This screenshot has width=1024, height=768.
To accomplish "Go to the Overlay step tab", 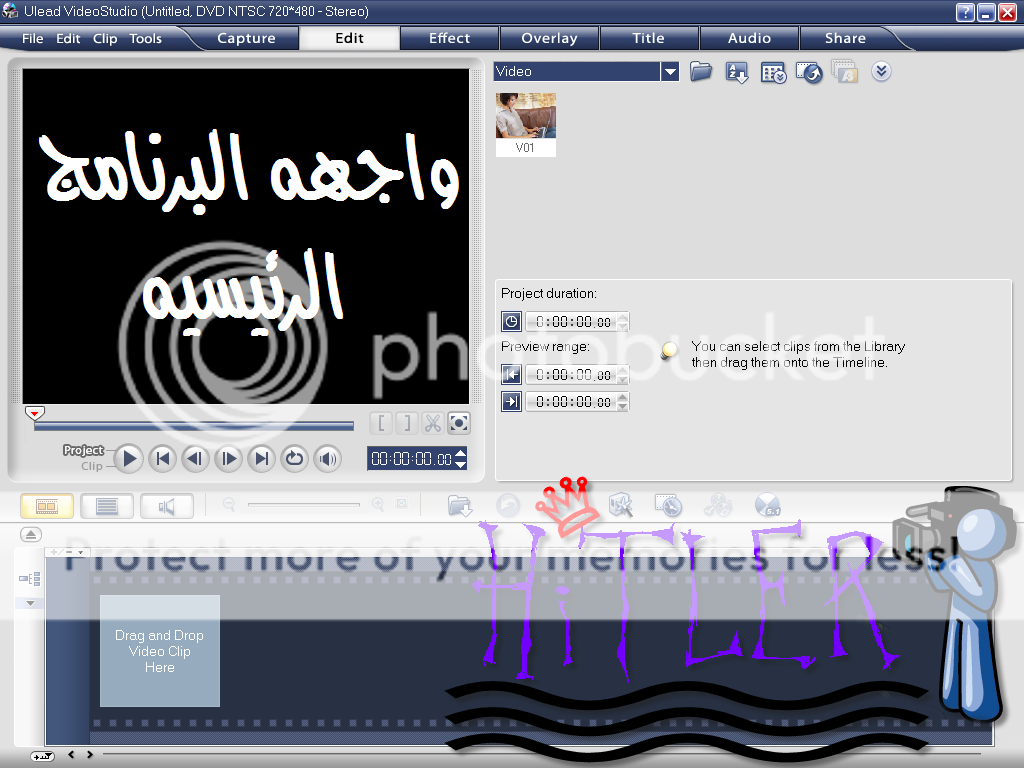I will coord(549,38).
